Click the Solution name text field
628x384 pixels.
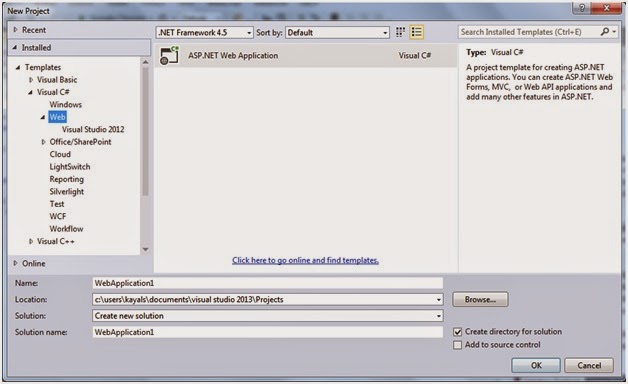point(268,332)
